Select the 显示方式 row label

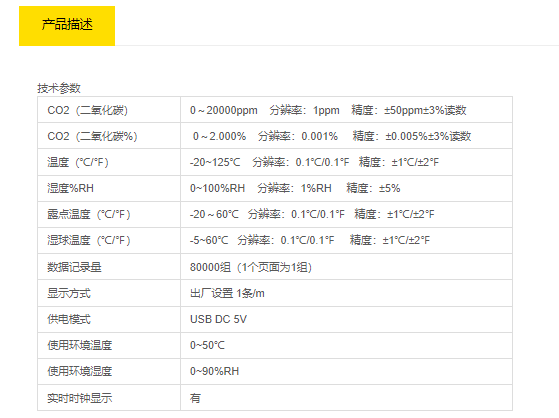point(109,293)
